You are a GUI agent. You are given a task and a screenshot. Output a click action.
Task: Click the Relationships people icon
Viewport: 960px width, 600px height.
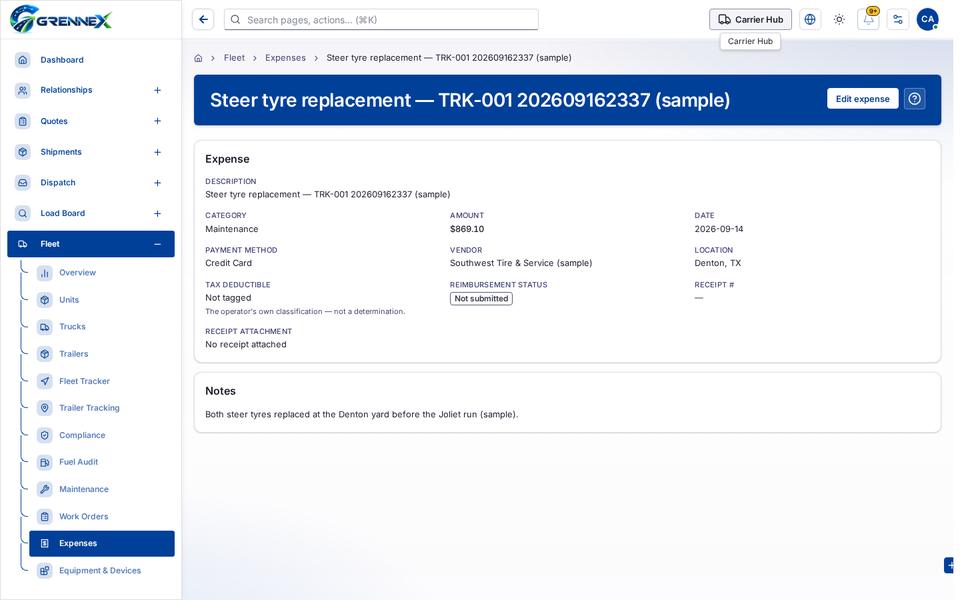click(23, 90)
